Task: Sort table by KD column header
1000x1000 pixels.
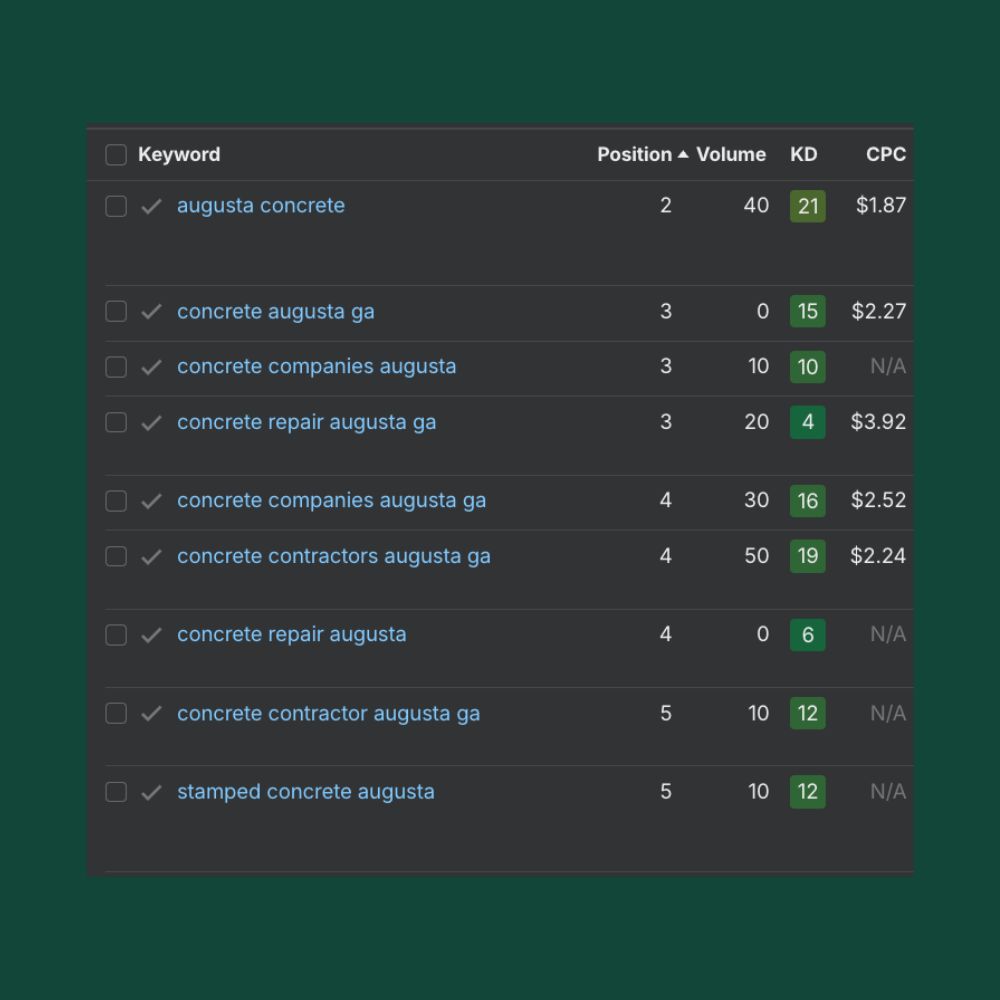Action: (803, 155)
